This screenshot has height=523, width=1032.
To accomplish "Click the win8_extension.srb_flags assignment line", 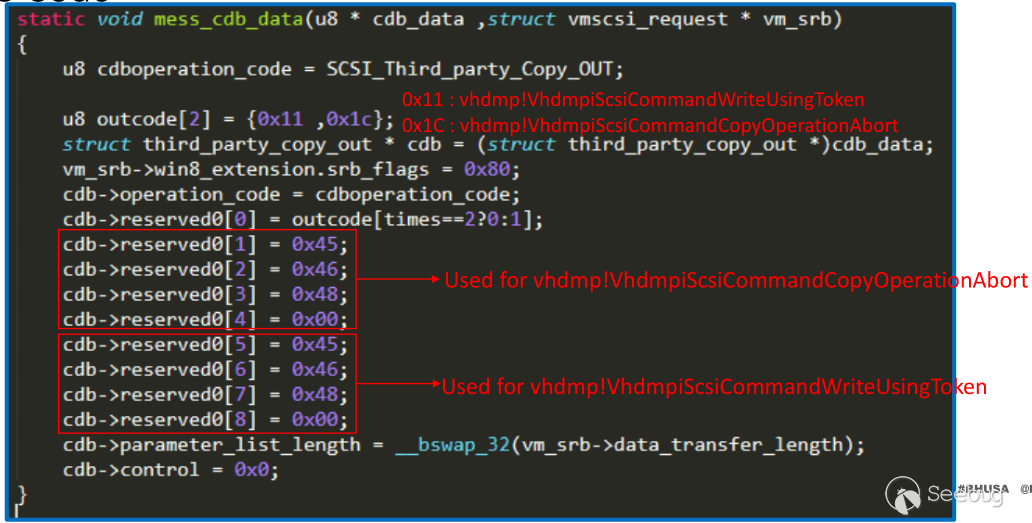I will pos(291,170).
